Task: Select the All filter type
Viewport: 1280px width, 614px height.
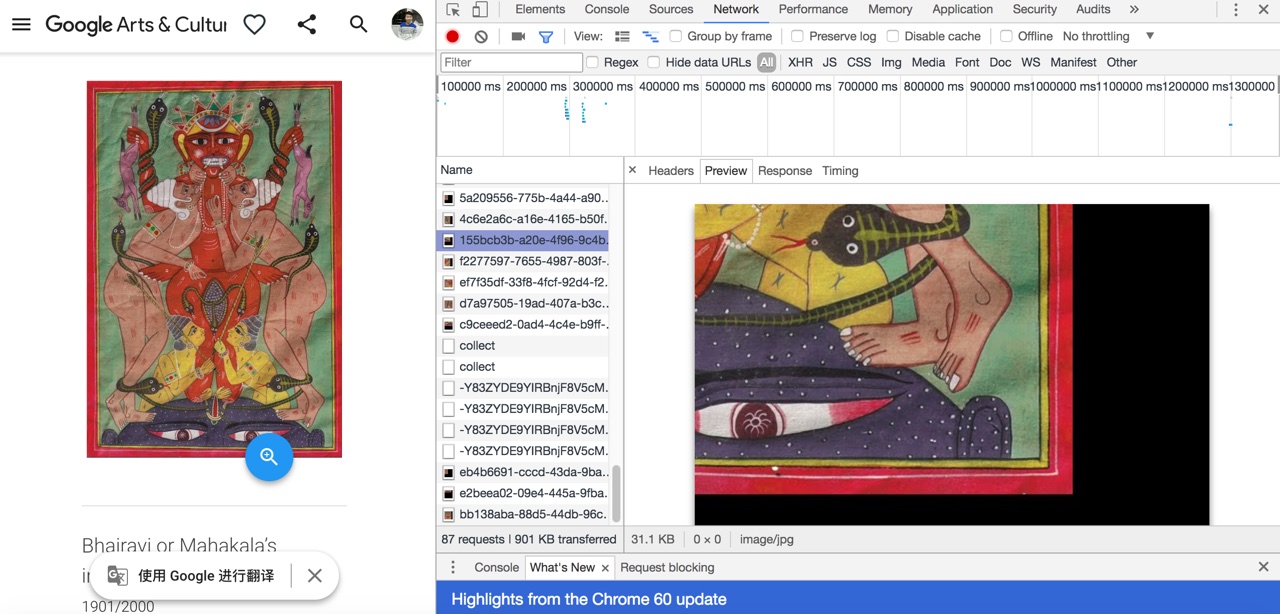Action: tap(766, 62)
